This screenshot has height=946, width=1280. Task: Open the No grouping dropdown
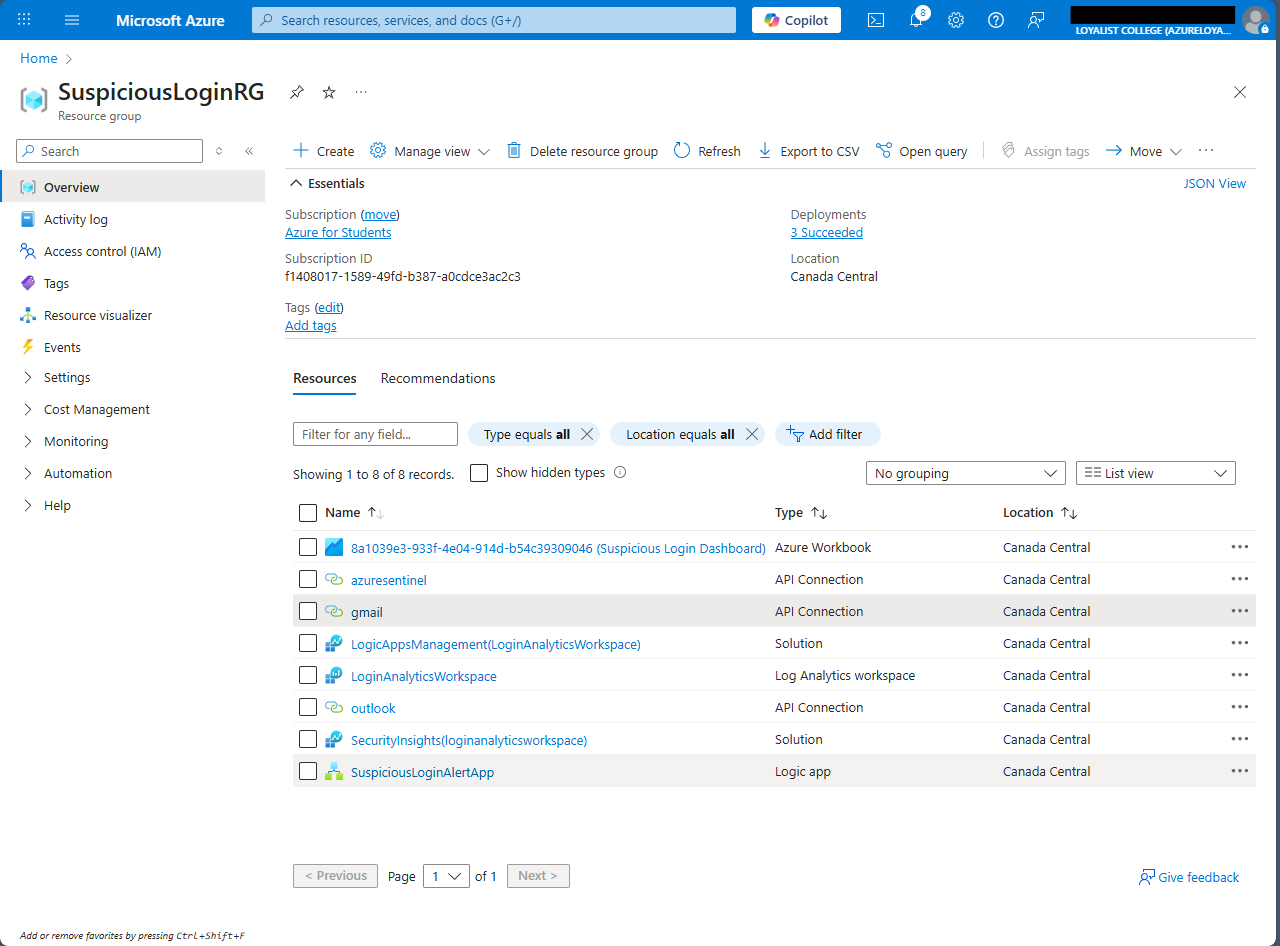point(966,473)
